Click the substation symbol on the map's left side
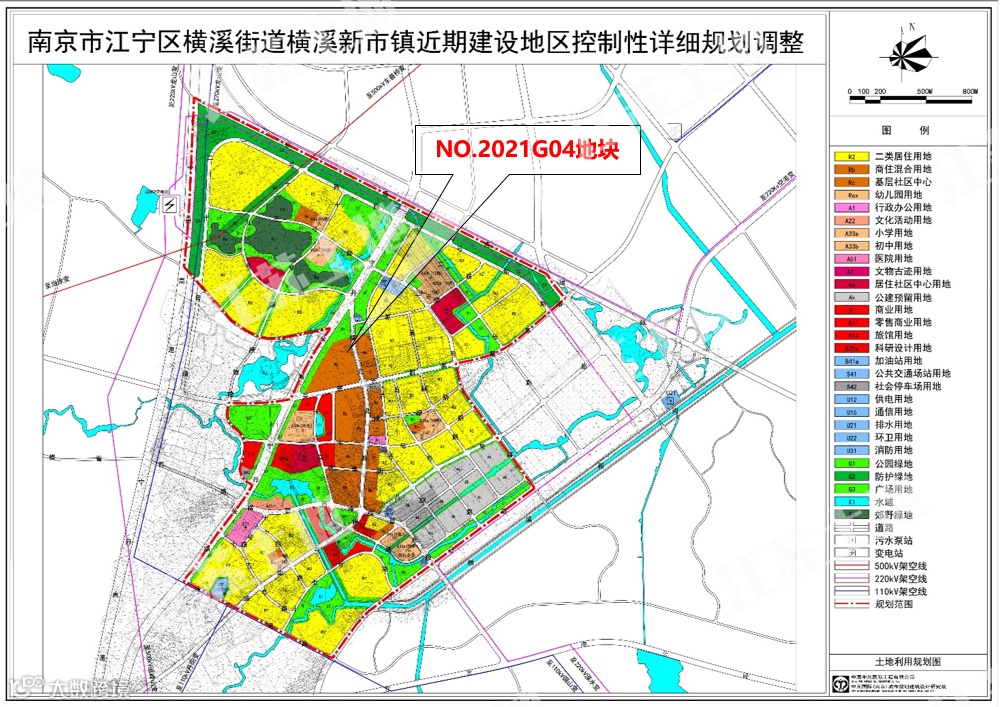Viewport: 1000px width, 707px height. (170, 205)
